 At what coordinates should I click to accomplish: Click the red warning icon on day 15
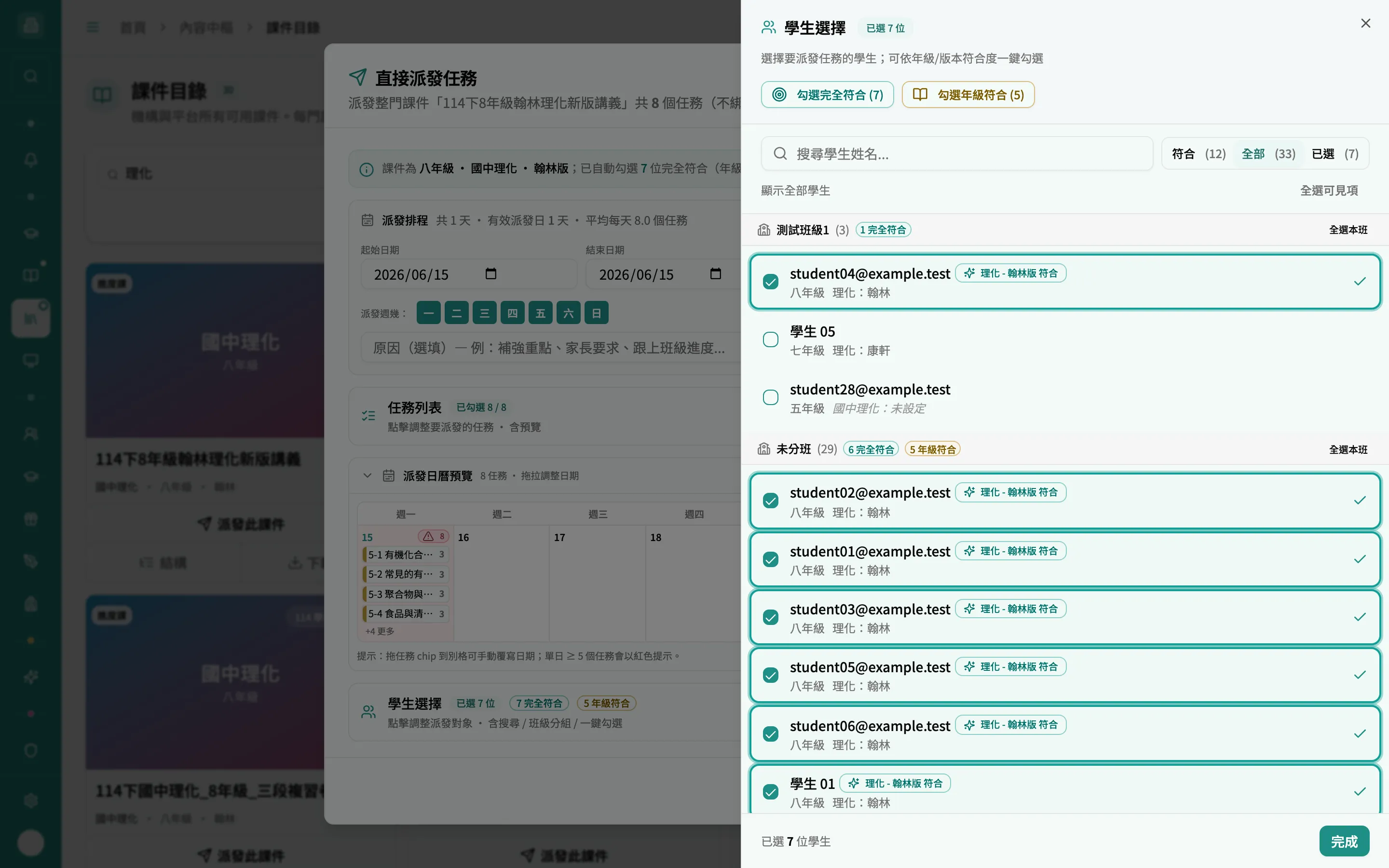tap(428, 536)
